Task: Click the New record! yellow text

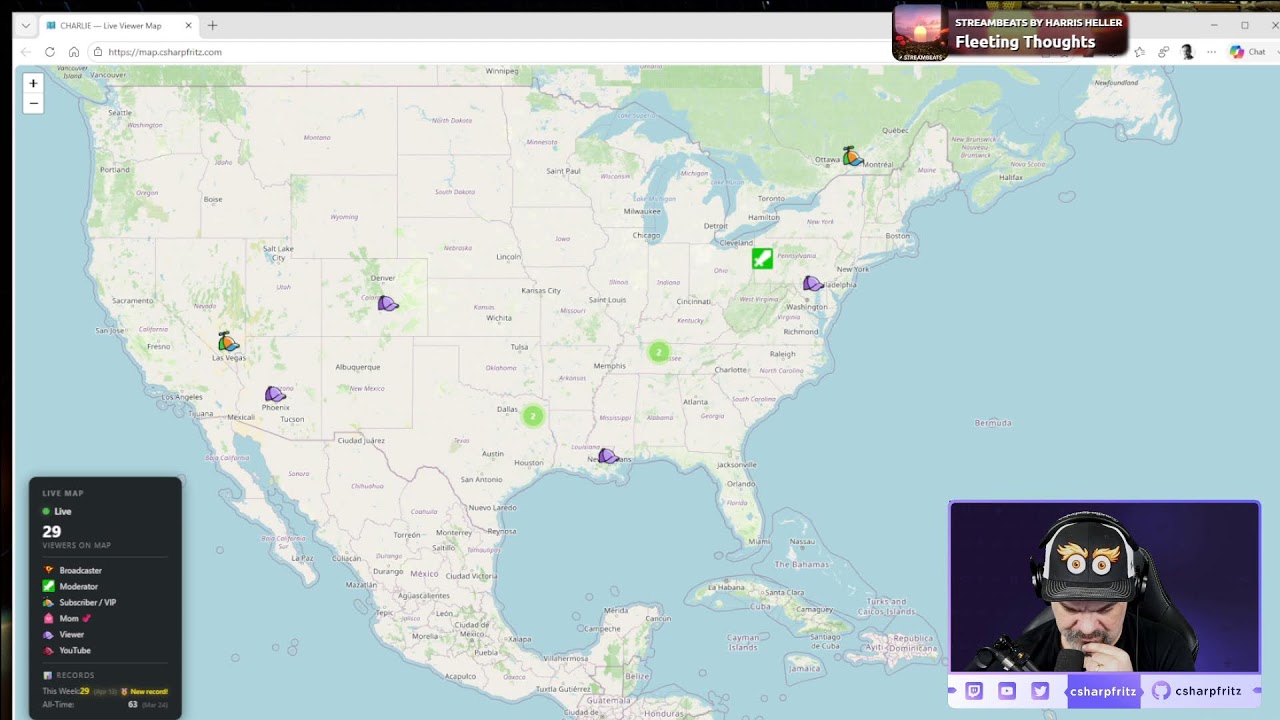Action: point(149,691)
